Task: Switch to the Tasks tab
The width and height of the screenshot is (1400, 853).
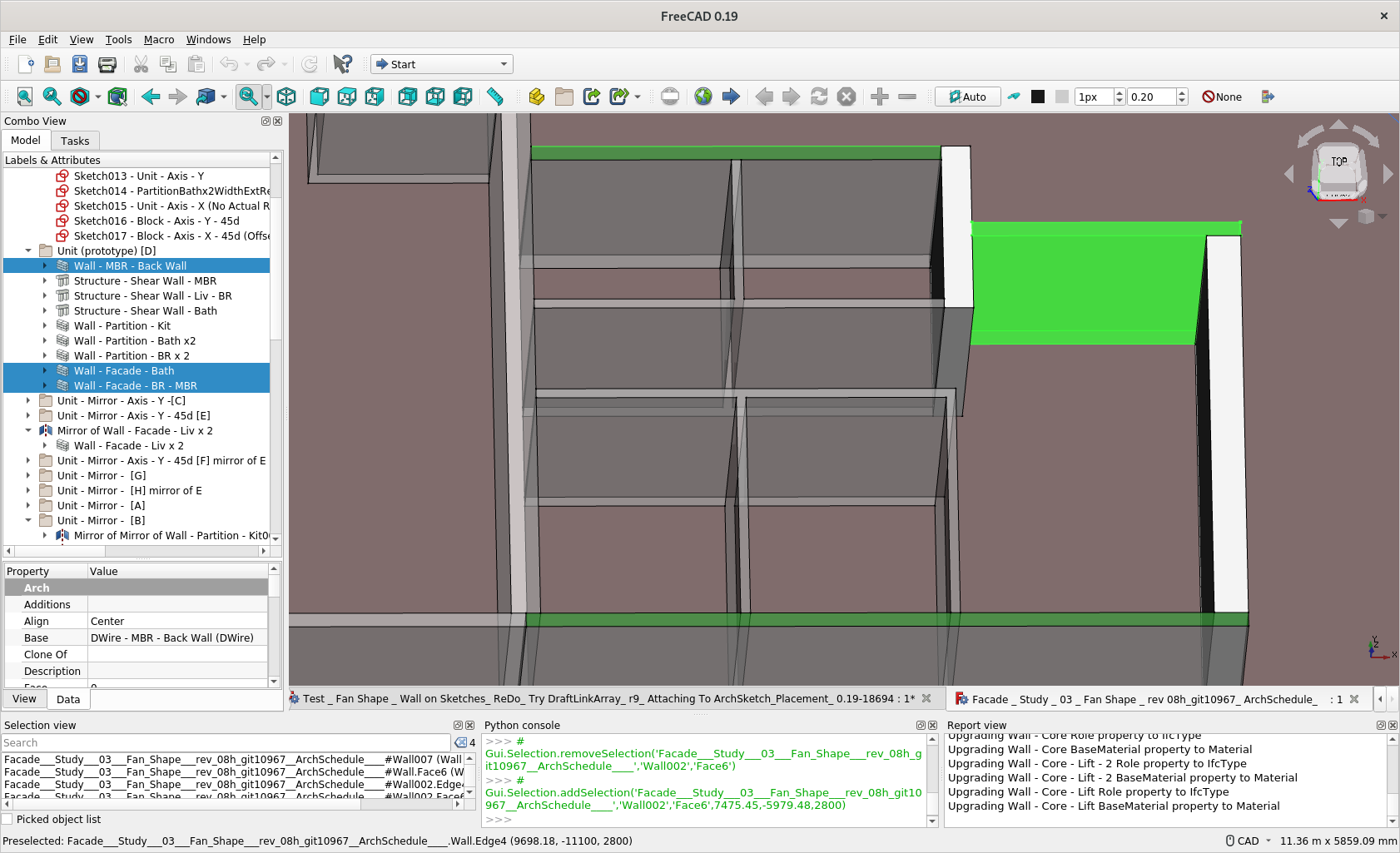Action: (x=75, y=141)
